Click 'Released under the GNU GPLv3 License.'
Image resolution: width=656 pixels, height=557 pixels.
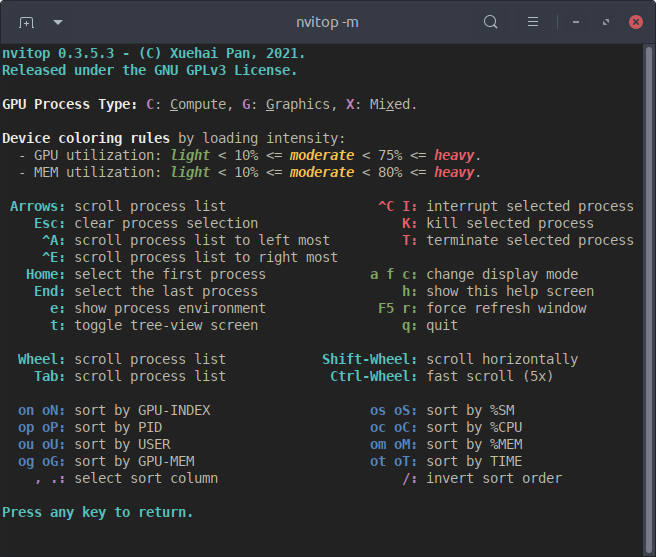[x=150, y=70]
